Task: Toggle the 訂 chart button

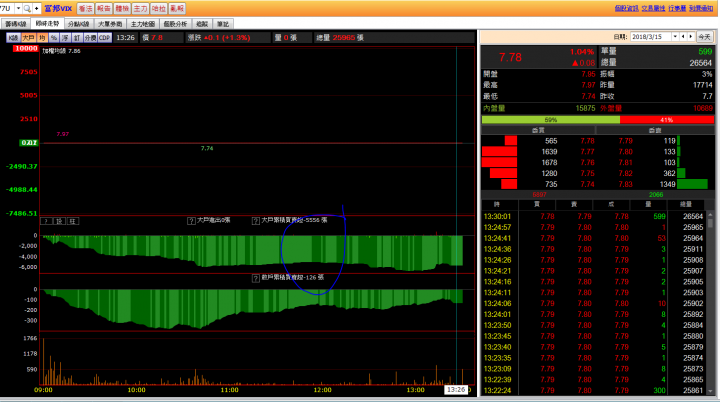Action: pyautogui.click(x=77, y=38)
